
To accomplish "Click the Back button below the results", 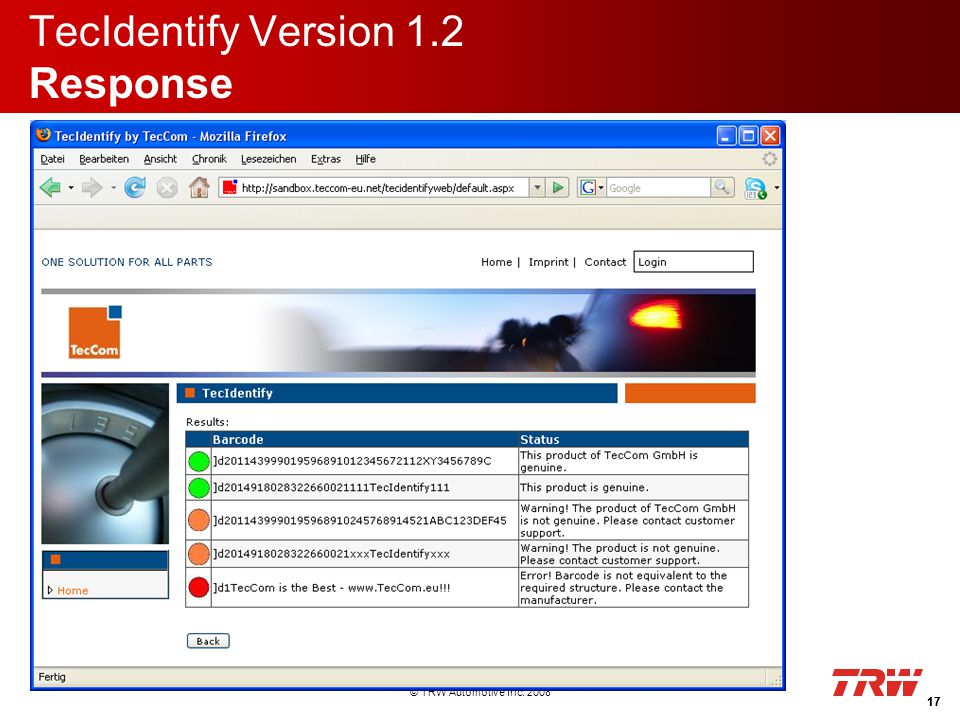I will click(208, 641).
